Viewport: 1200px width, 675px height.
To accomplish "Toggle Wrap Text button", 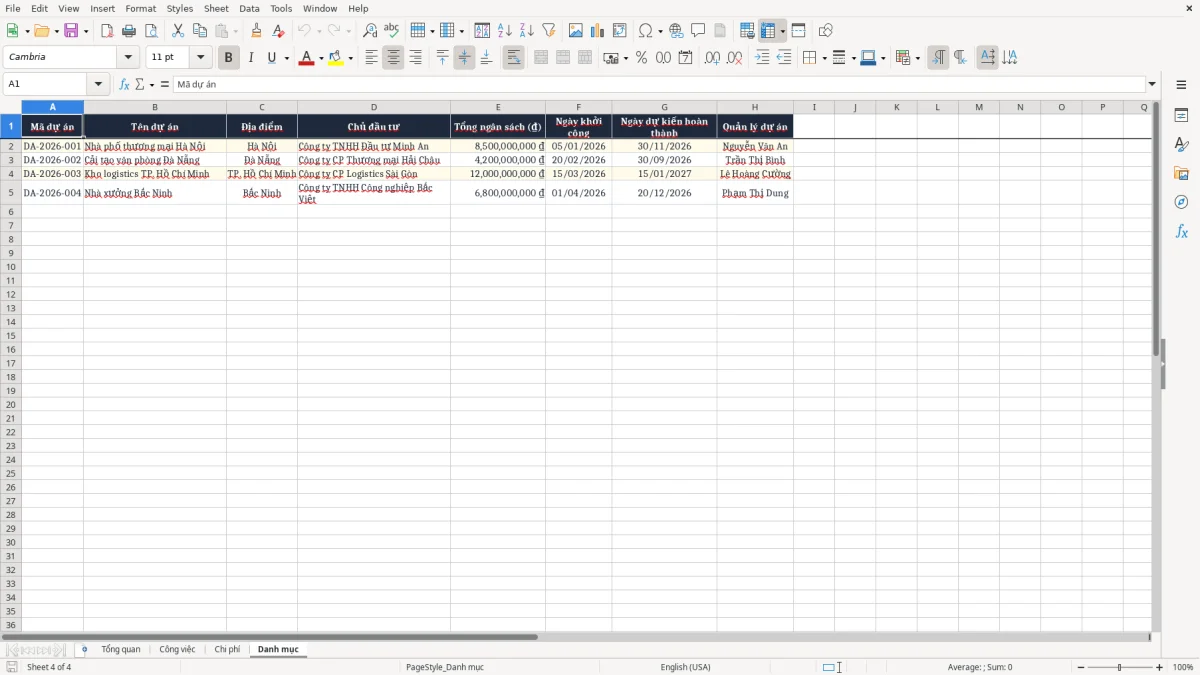I will click(514, 58).
